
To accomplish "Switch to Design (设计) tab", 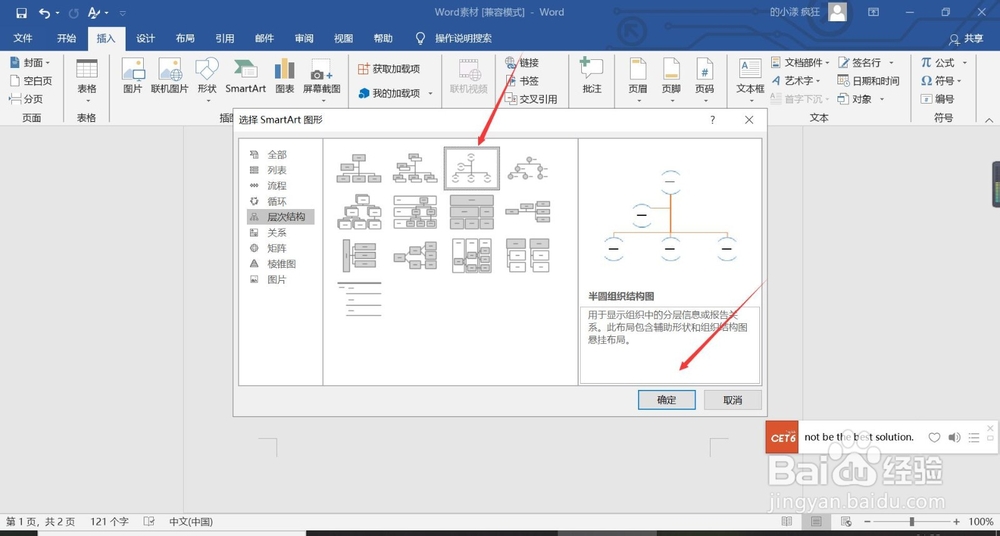I will click(x=145, y=38).
